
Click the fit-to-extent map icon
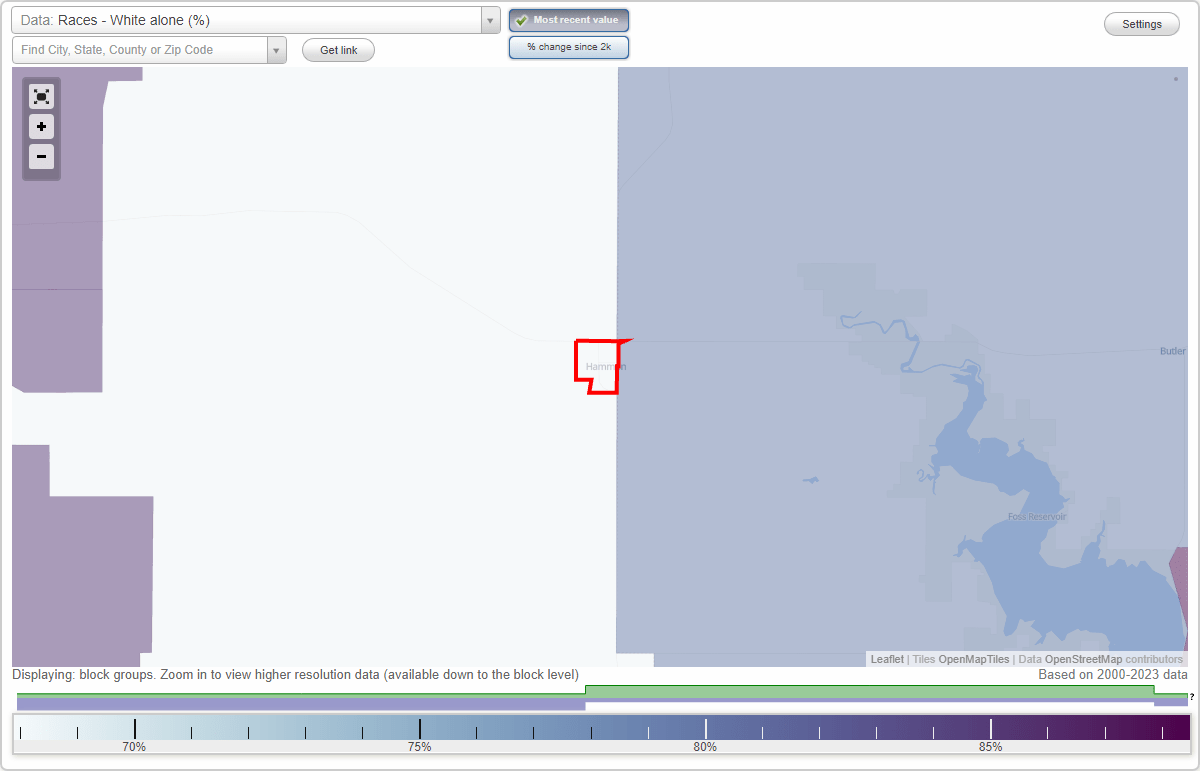[41, 96]
